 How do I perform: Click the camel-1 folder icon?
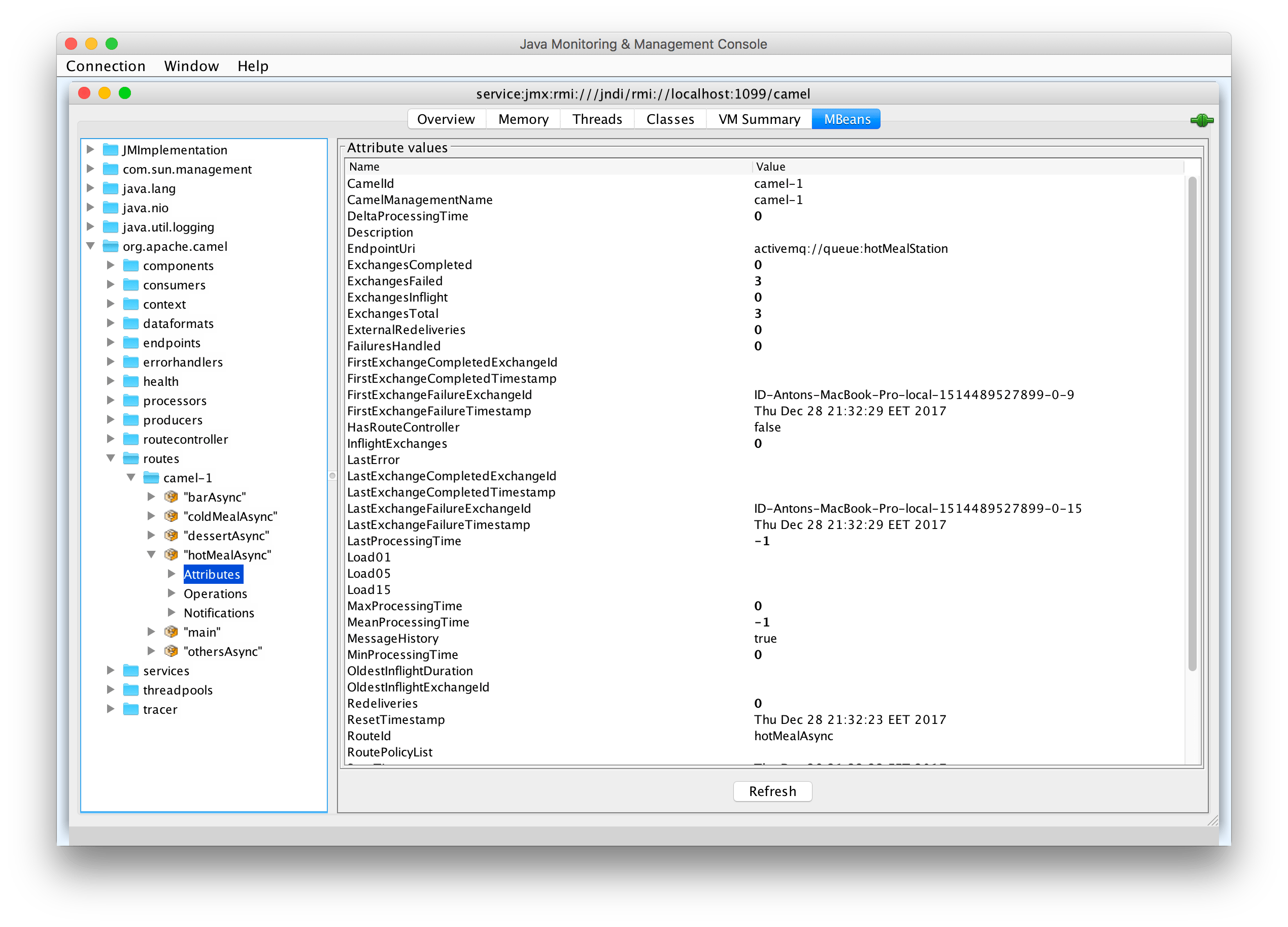[151, 478]
